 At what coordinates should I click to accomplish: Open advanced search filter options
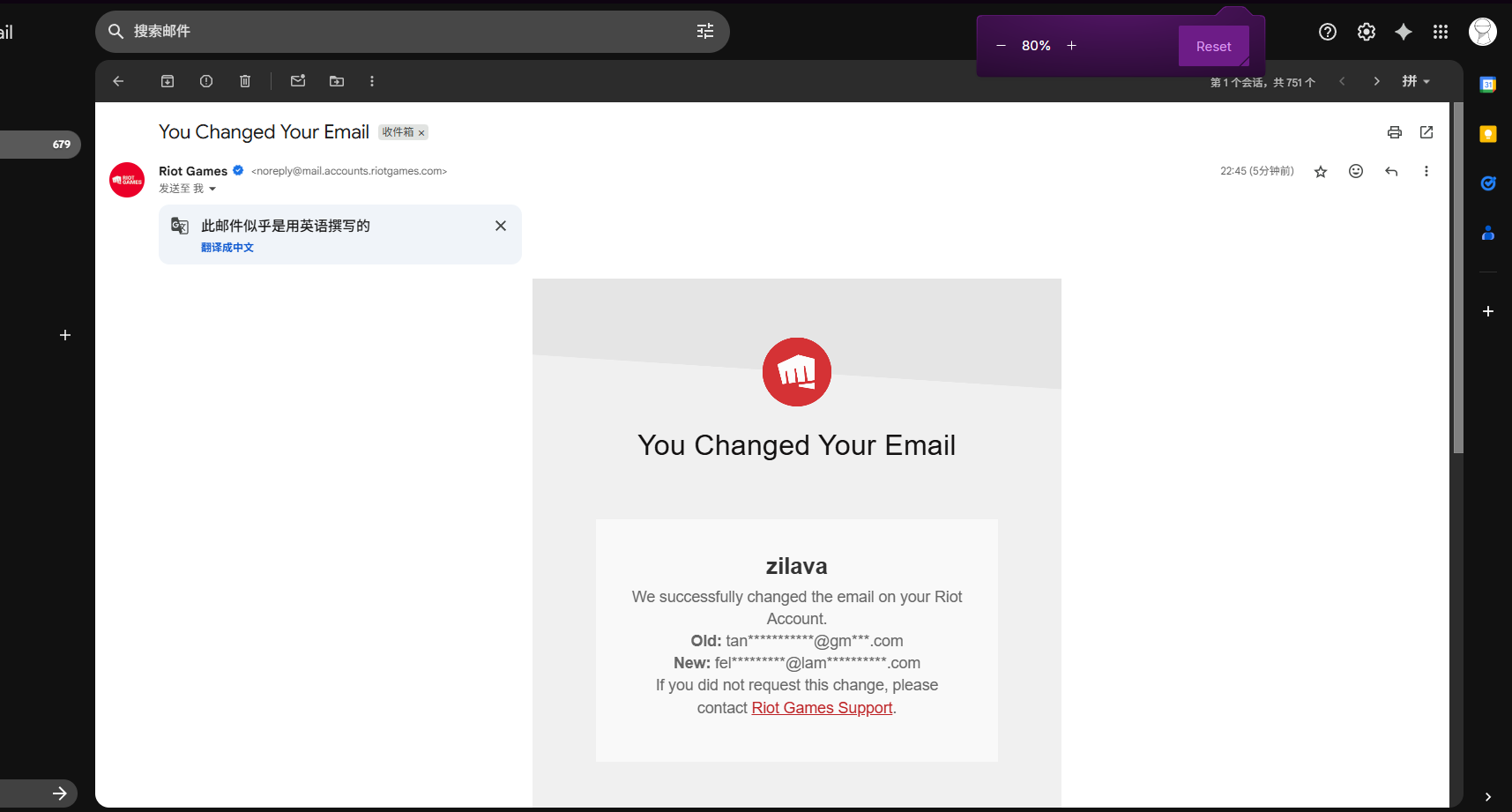[705, 32]
